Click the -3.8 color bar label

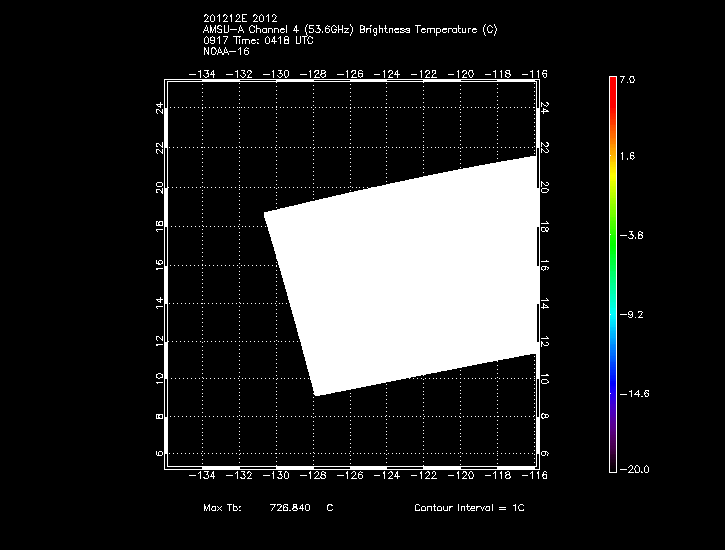pos(632,236)
